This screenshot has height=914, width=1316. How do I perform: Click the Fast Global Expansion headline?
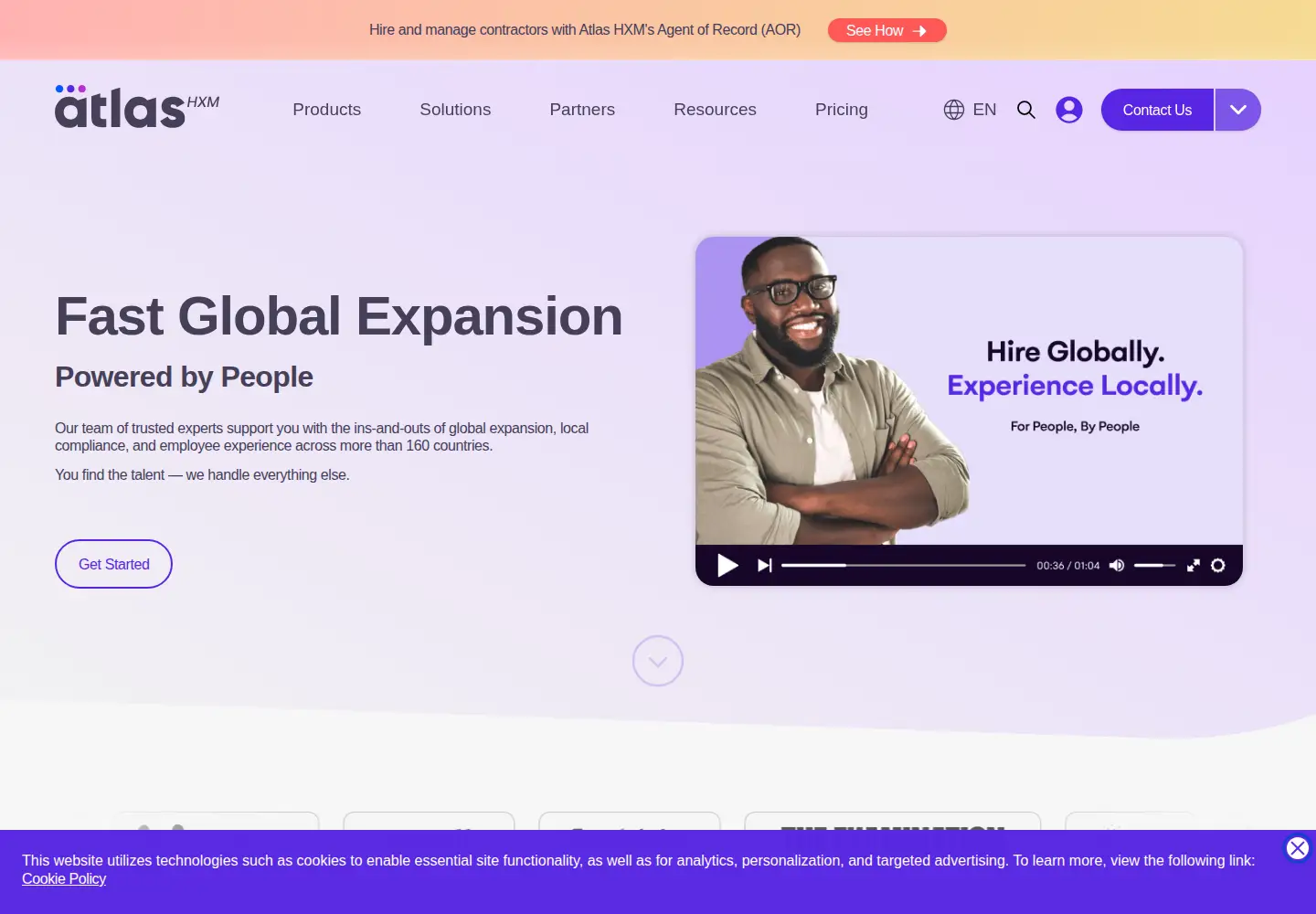(339, 316)
